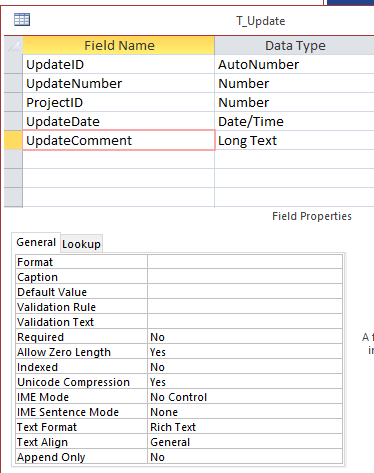
Task: Select the highlighted row selector for UpdateComment
Action: 13,140
